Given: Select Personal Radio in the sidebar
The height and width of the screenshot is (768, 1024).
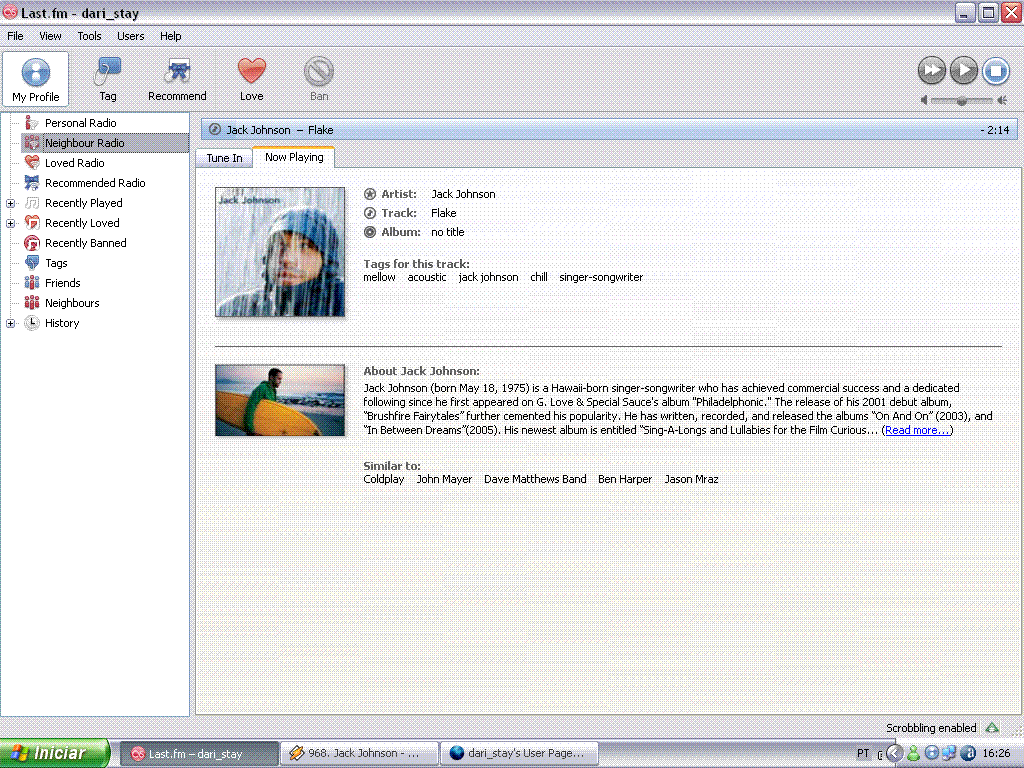Looking at the screenshot, I should (x=80, y=123).
